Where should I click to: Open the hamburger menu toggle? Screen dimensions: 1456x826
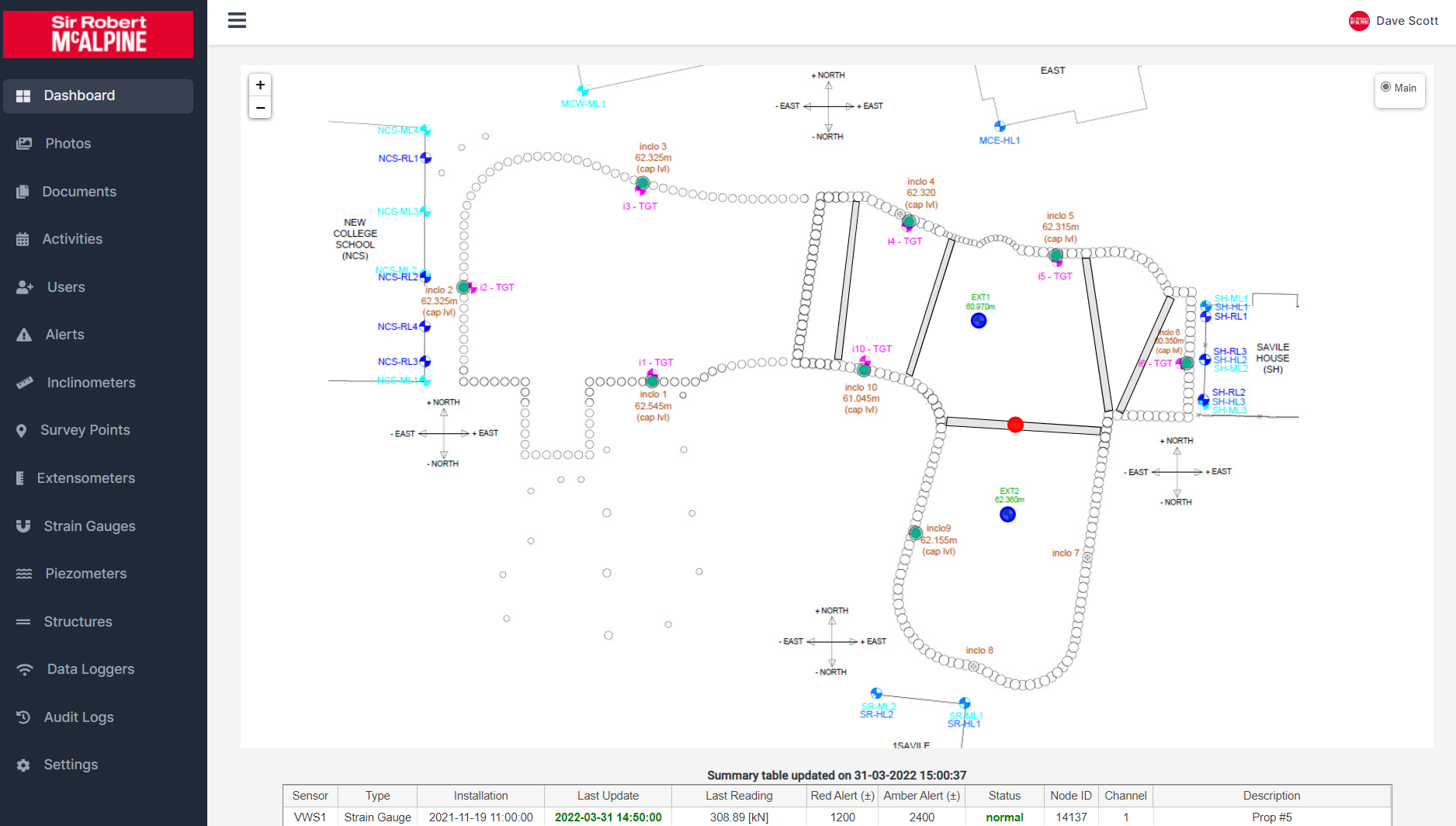[x=237, y=21]
